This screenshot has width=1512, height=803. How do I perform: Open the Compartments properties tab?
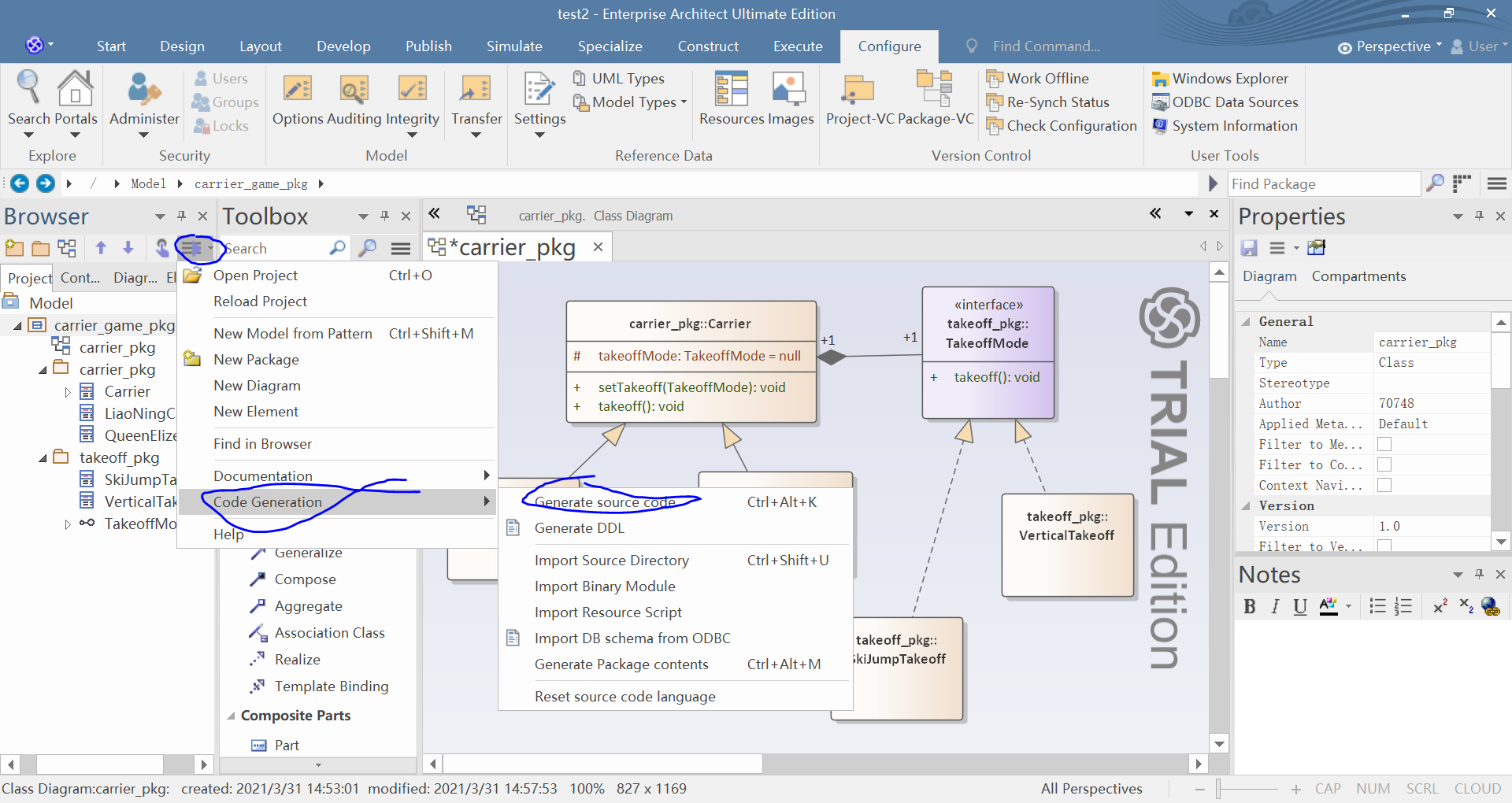(1358, 276)
